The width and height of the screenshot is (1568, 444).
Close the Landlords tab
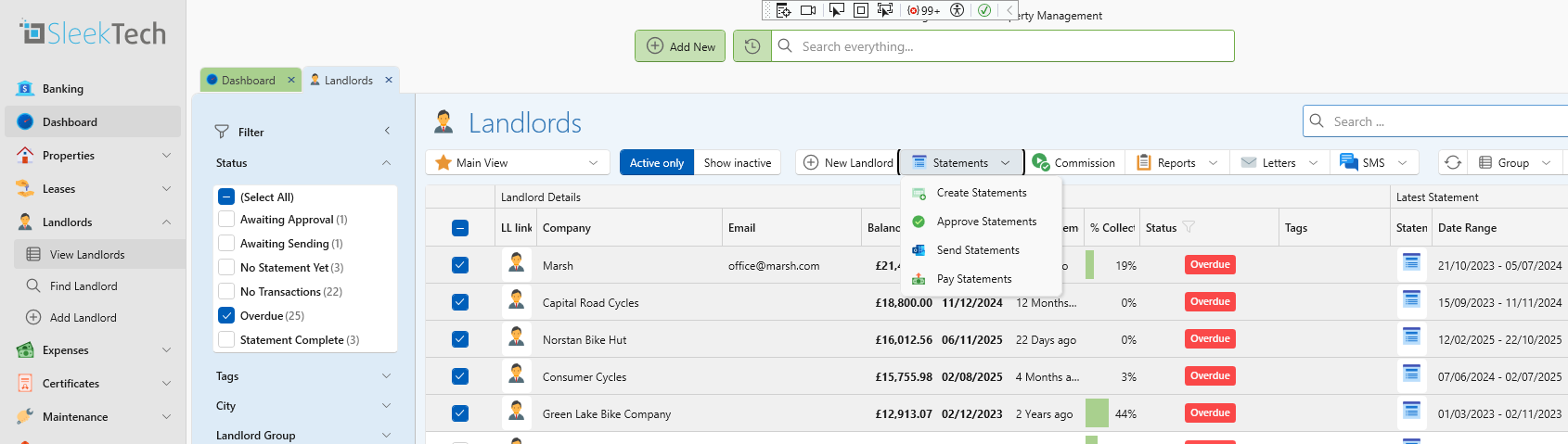pyautogui.click(x=389, y=80)
